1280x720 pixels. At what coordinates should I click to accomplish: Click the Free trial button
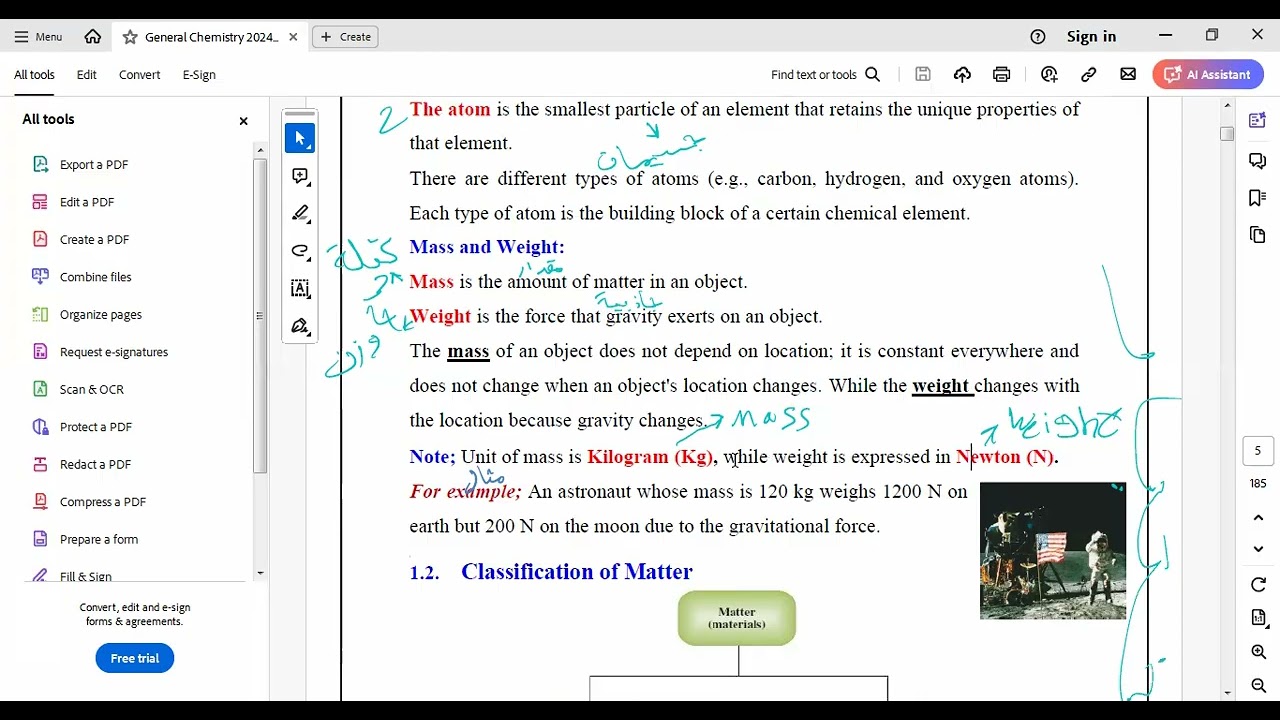[135, 658]
